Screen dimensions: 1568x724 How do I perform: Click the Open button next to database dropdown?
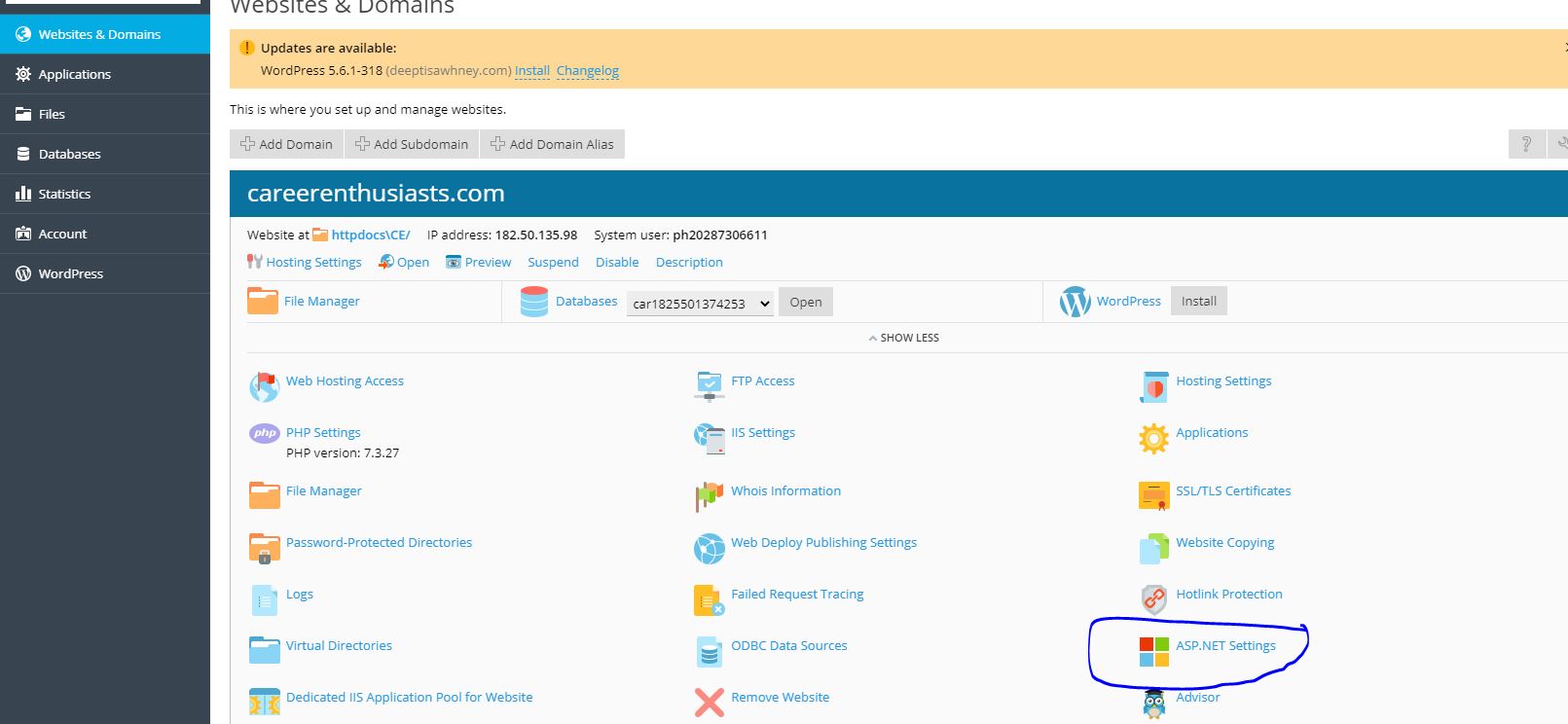tap(806, 302)
